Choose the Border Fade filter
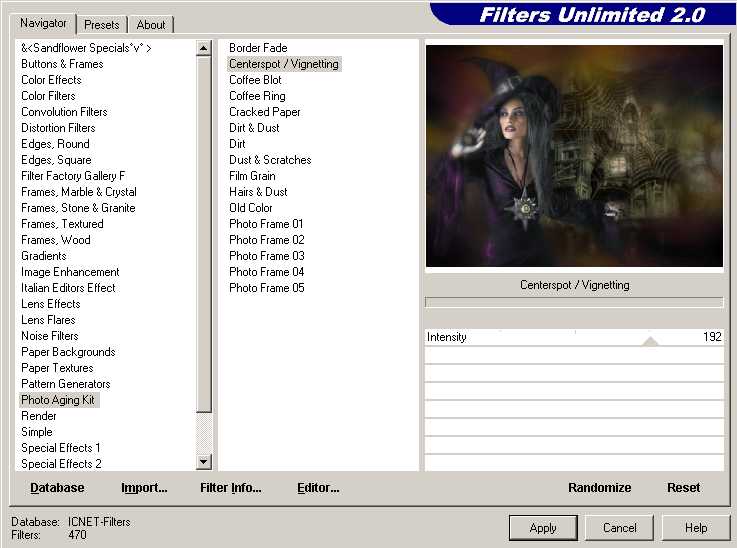This screenshot has width=737, height=548. coord(258,48)
